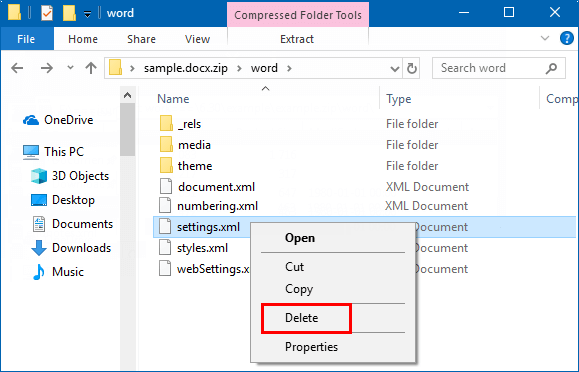The image size is (579, 372).
Task: Choose Delete from the context menu
Action: tap(301, 318)
